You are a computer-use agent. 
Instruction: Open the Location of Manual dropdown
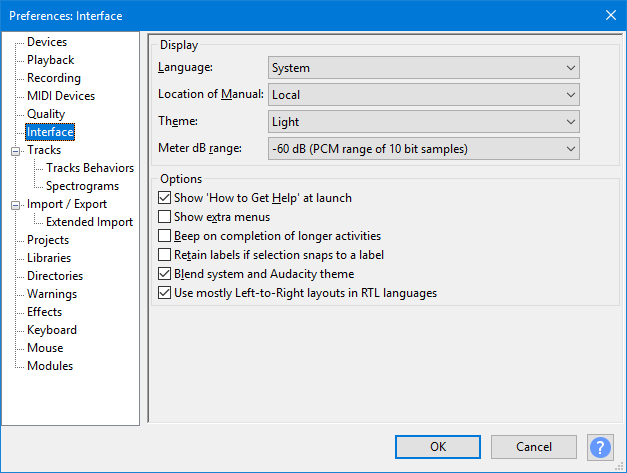click(423, 95)
